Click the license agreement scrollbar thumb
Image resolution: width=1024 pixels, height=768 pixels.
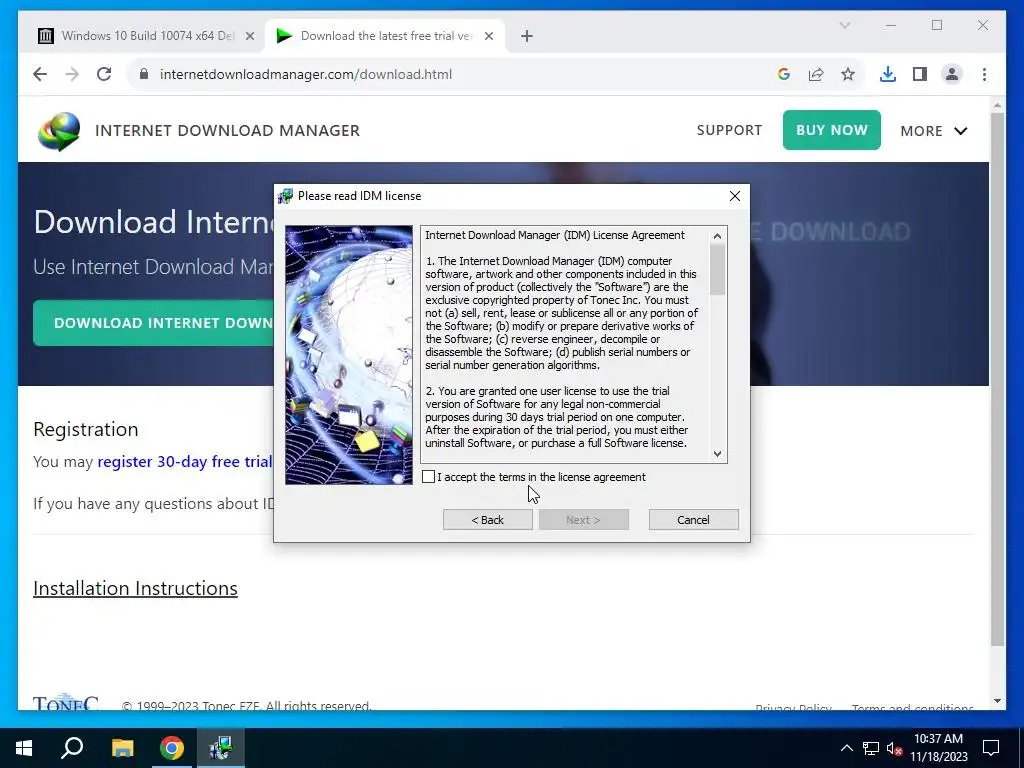pos(718,269)
